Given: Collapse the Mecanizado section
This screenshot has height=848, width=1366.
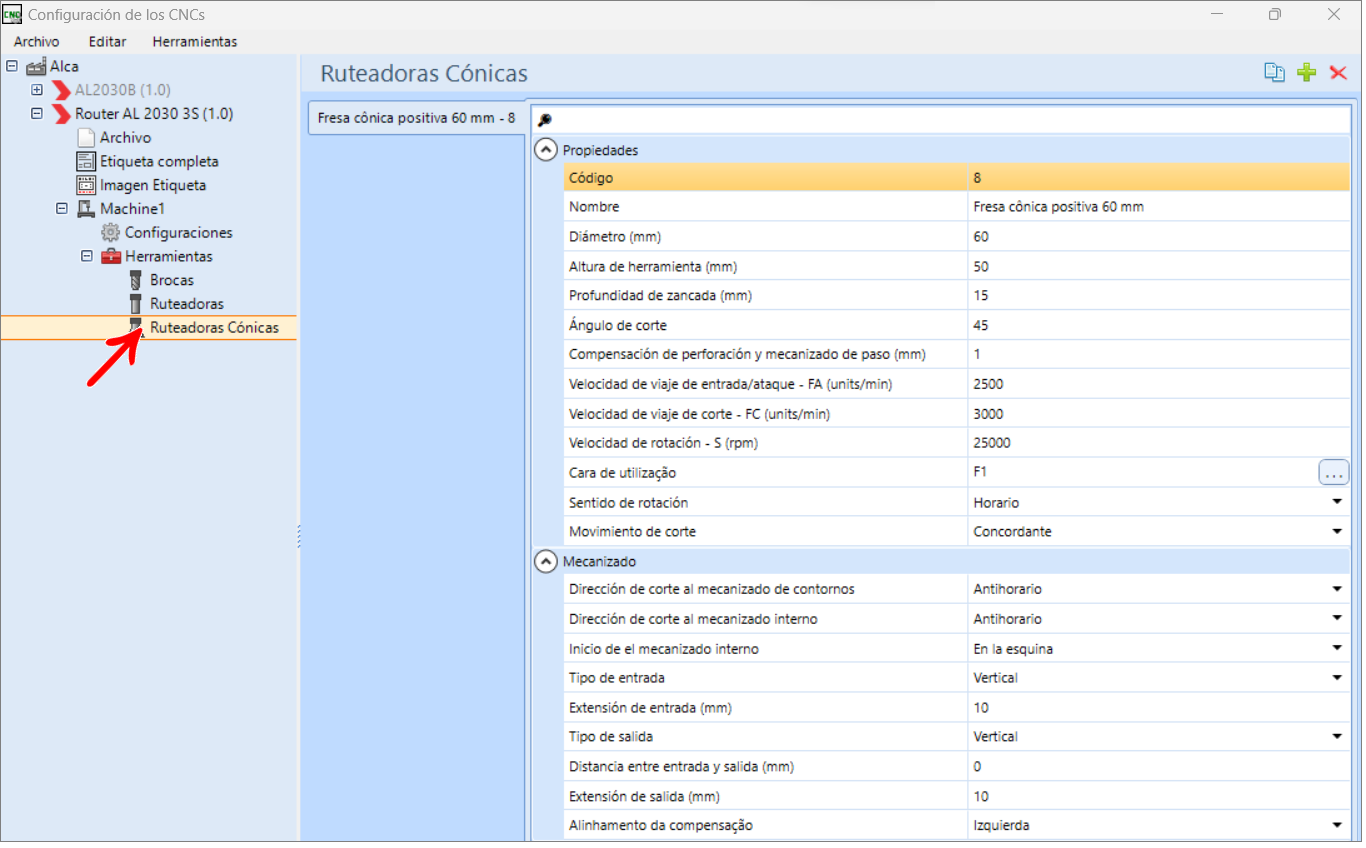Looking at the screenshot, I should pos(546,562).
